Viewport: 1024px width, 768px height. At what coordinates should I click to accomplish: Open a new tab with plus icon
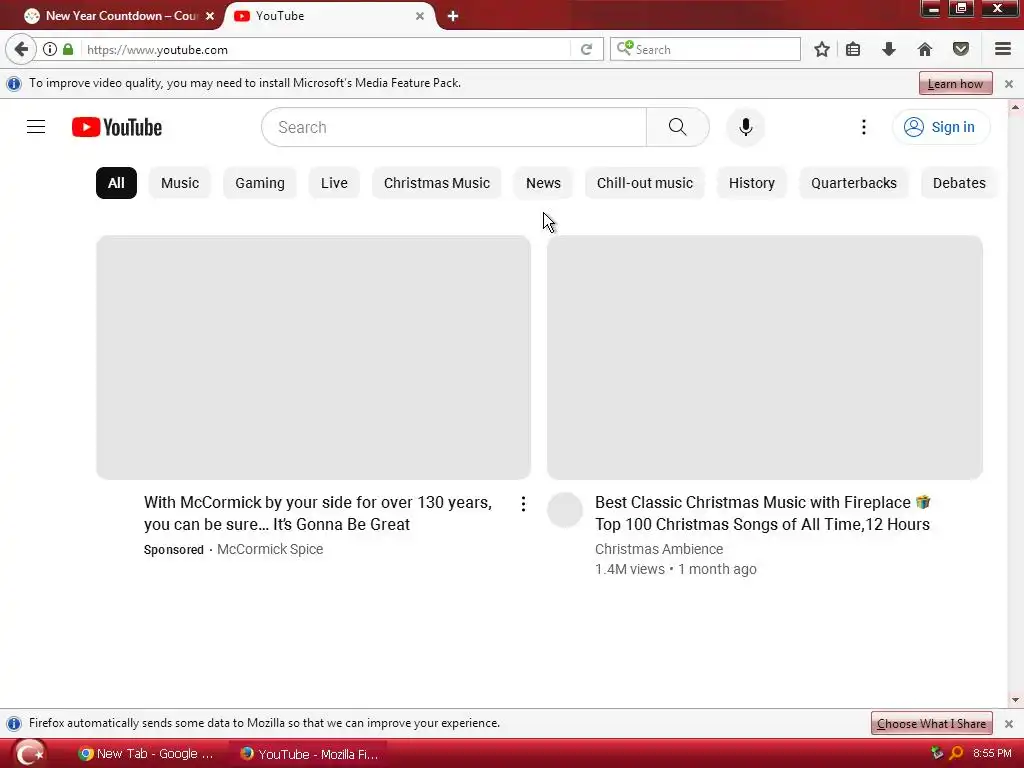click(x=453, y=16)
